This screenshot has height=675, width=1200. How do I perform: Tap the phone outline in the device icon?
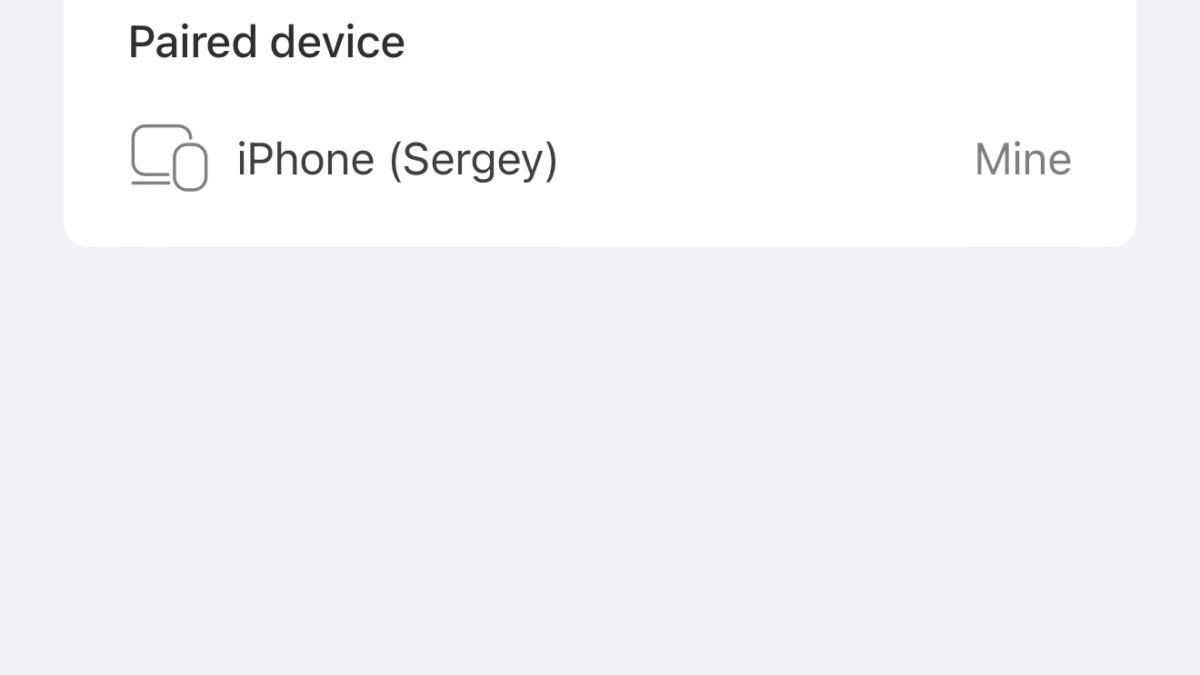190,167
